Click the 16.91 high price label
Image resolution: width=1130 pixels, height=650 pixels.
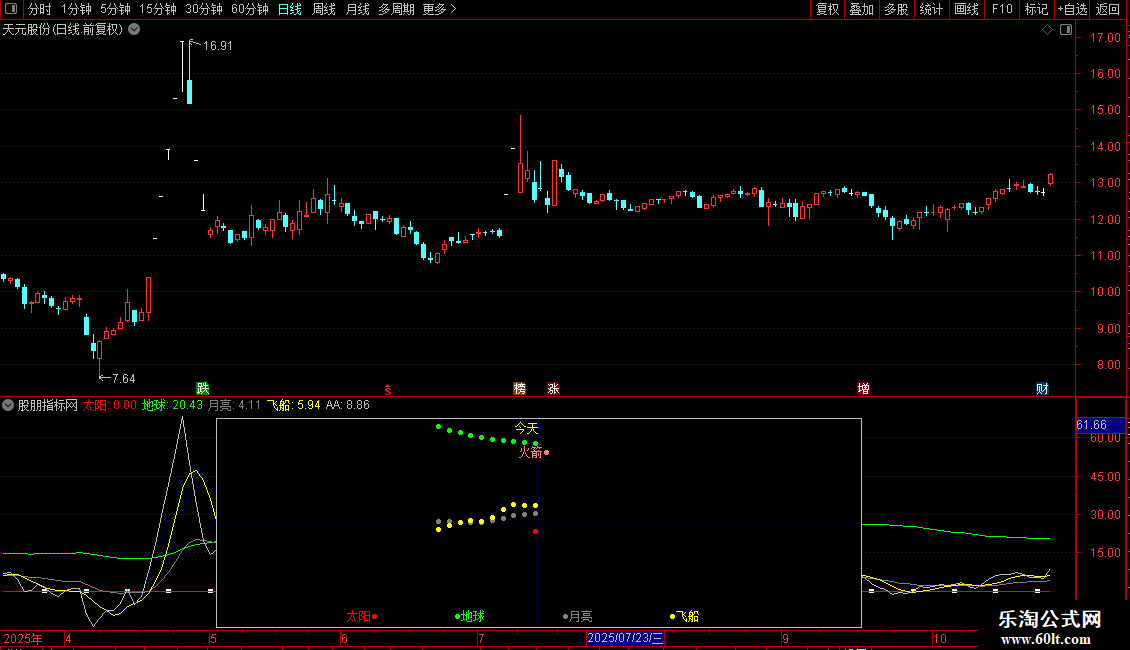tap(218, 46)
